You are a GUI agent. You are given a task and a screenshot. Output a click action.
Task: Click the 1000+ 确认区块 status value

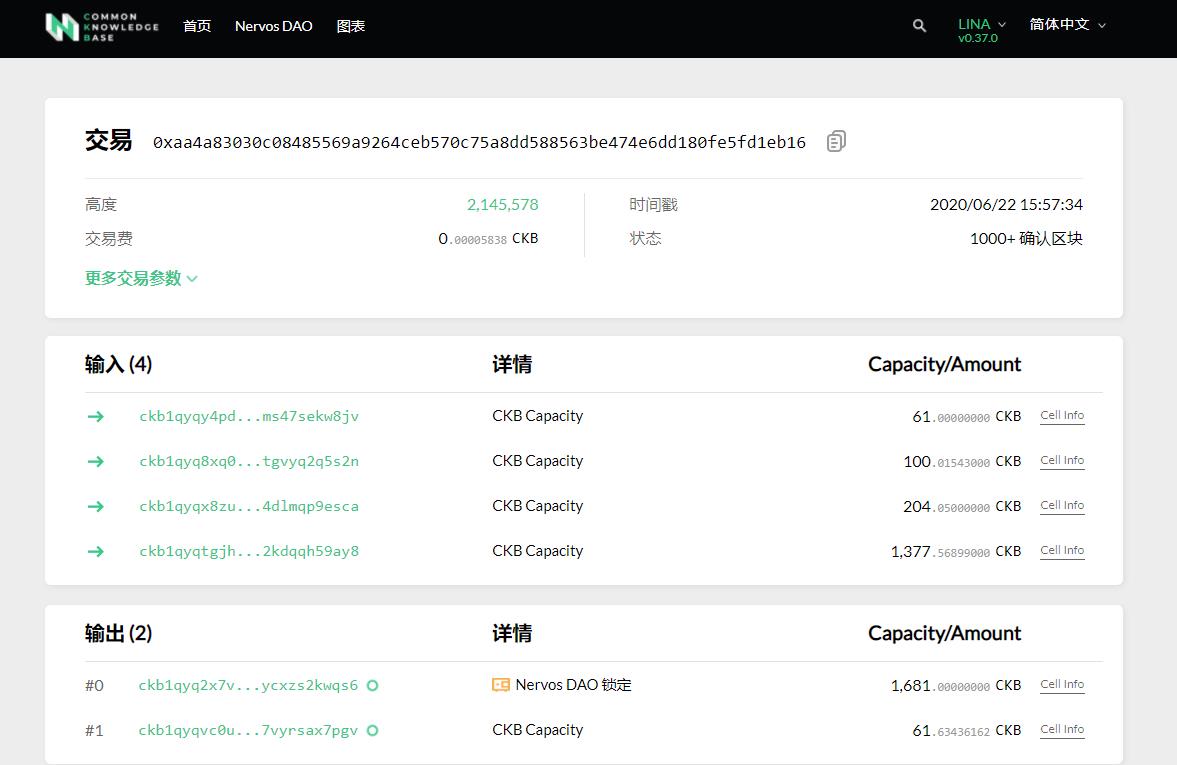1026,239
